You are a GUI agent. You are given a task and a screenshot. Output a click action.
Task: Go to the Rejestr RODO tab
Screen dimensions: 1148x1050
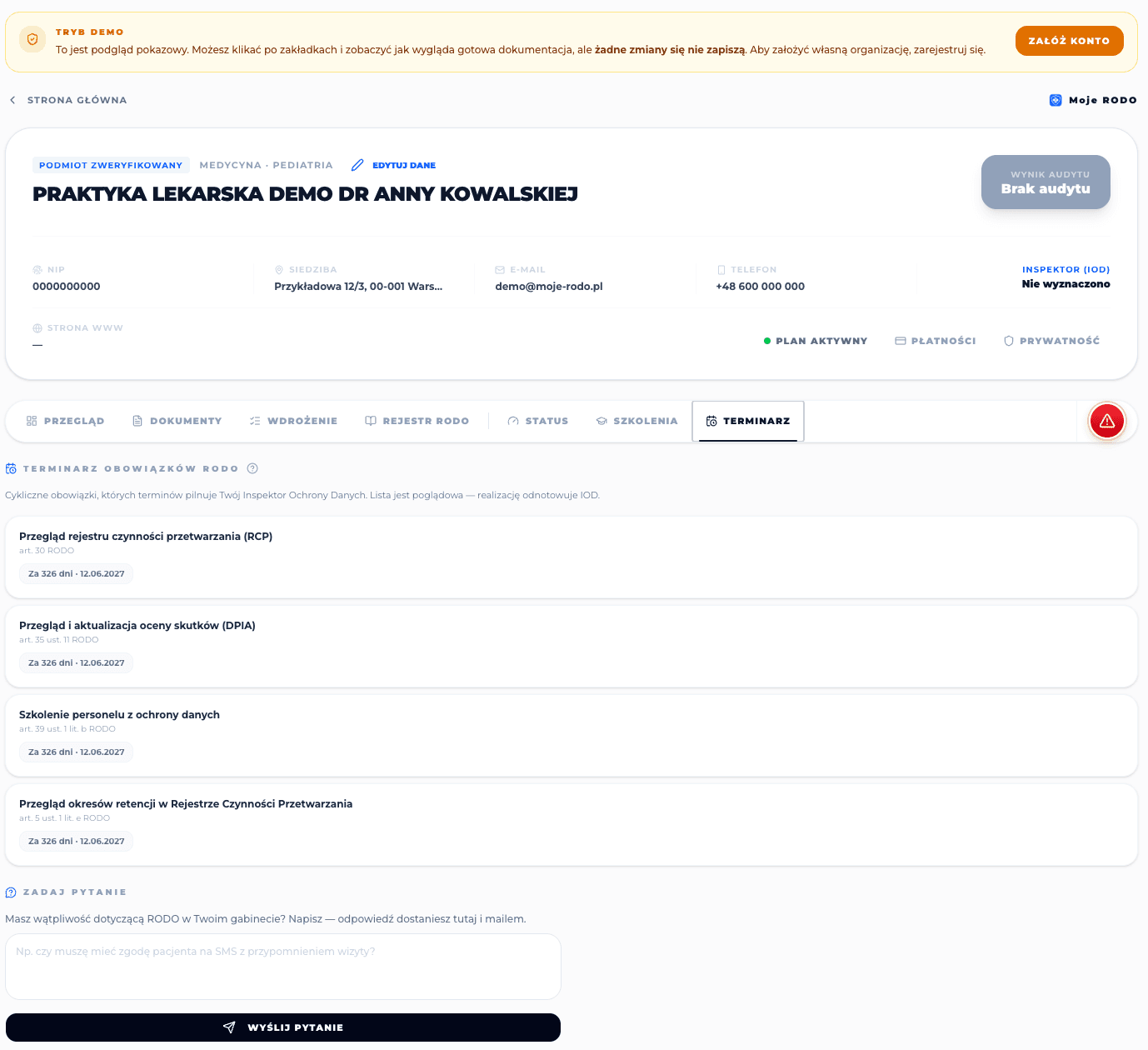click(x=417, y=421)
